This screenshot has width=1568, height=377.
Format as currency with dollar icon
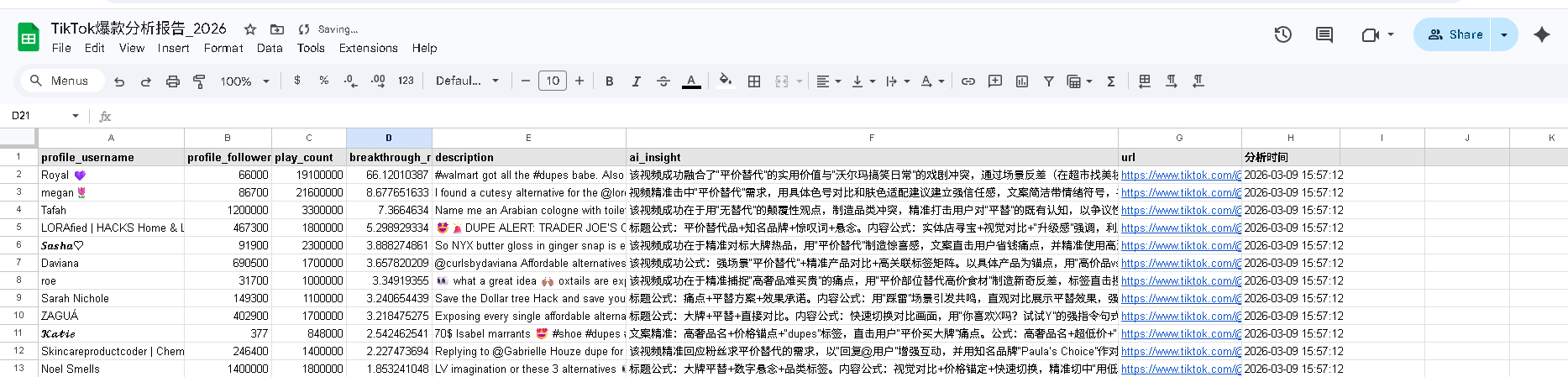pos(297,81)
